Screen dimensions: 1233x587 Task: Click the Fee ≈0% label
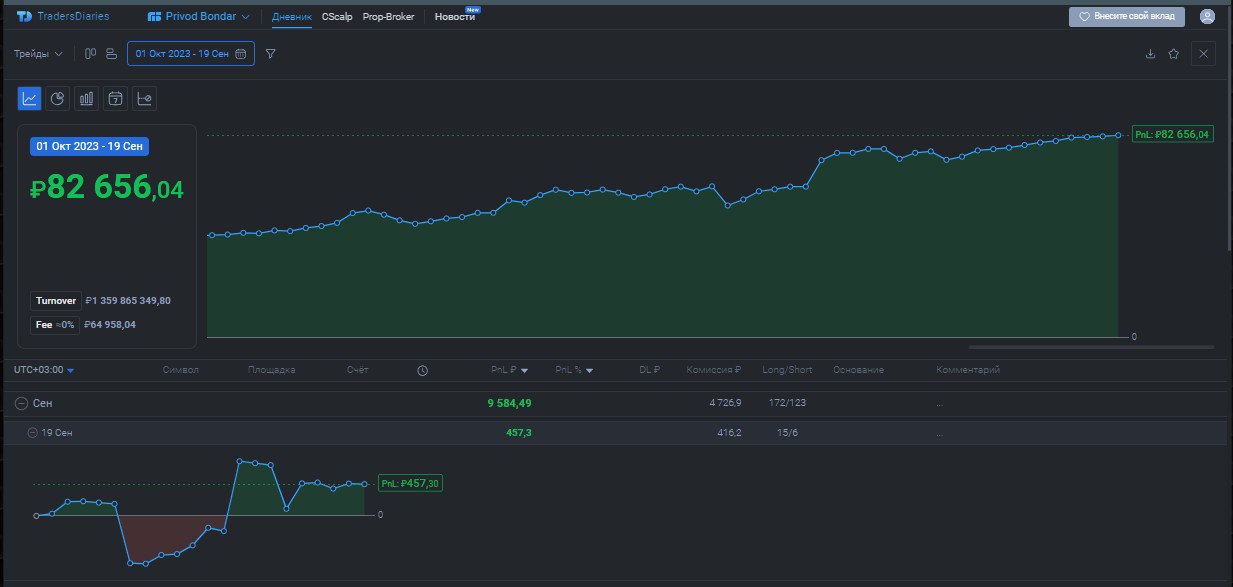click(x=55, y=325)
